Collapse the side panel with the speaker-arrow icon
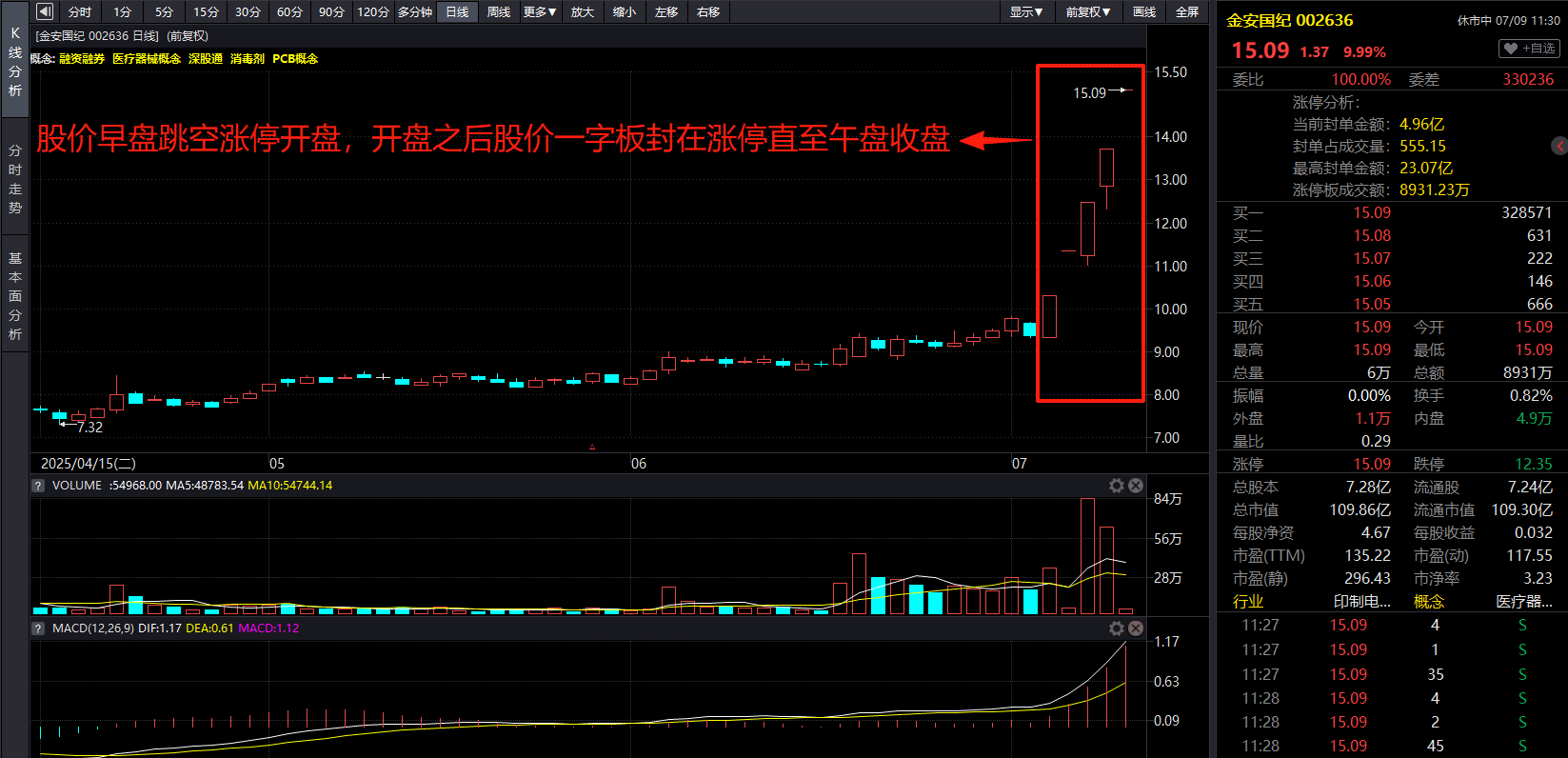The image size is (1568, 758). (x=44, y=11)
